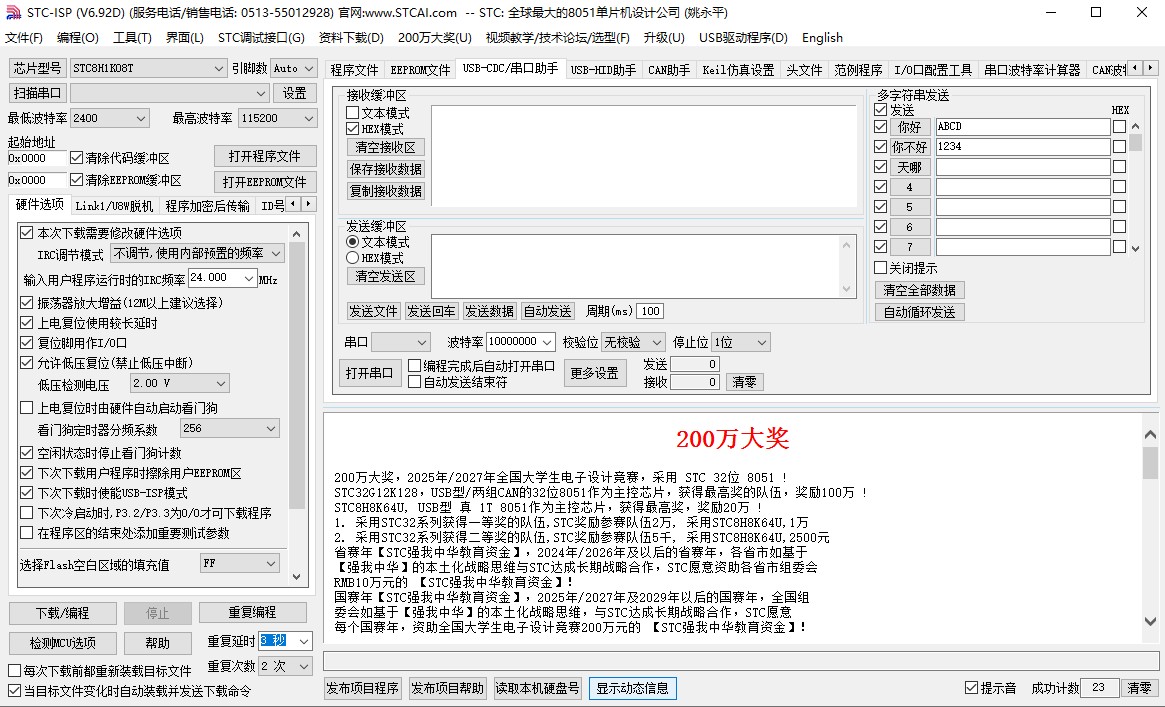Click multi-string list scrollbar thumb
The width and height of the screenshot is (1165, 707).
click(x=1135, y=143)
